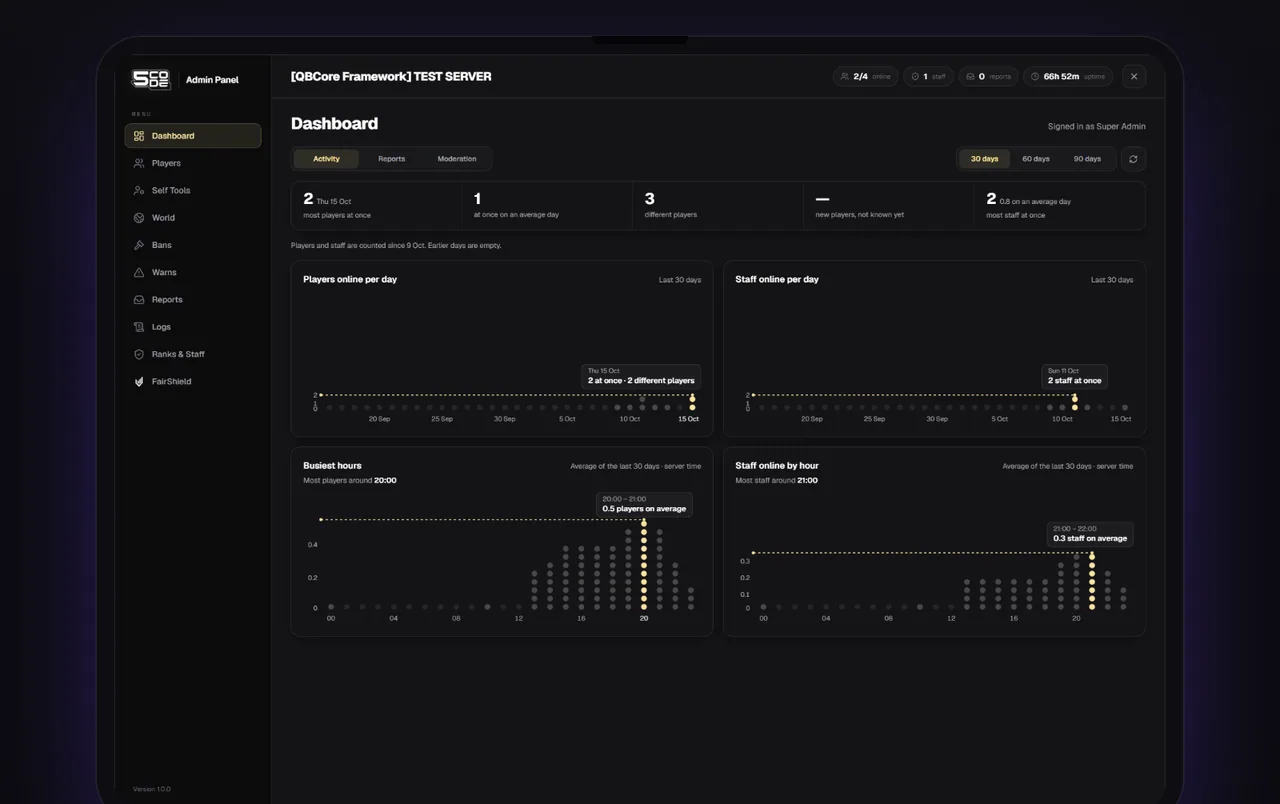Viewport: 1280px width, 804px height.
Task: Click the "different players" stat
Action: pyautogui.click(x=718, y=205)
